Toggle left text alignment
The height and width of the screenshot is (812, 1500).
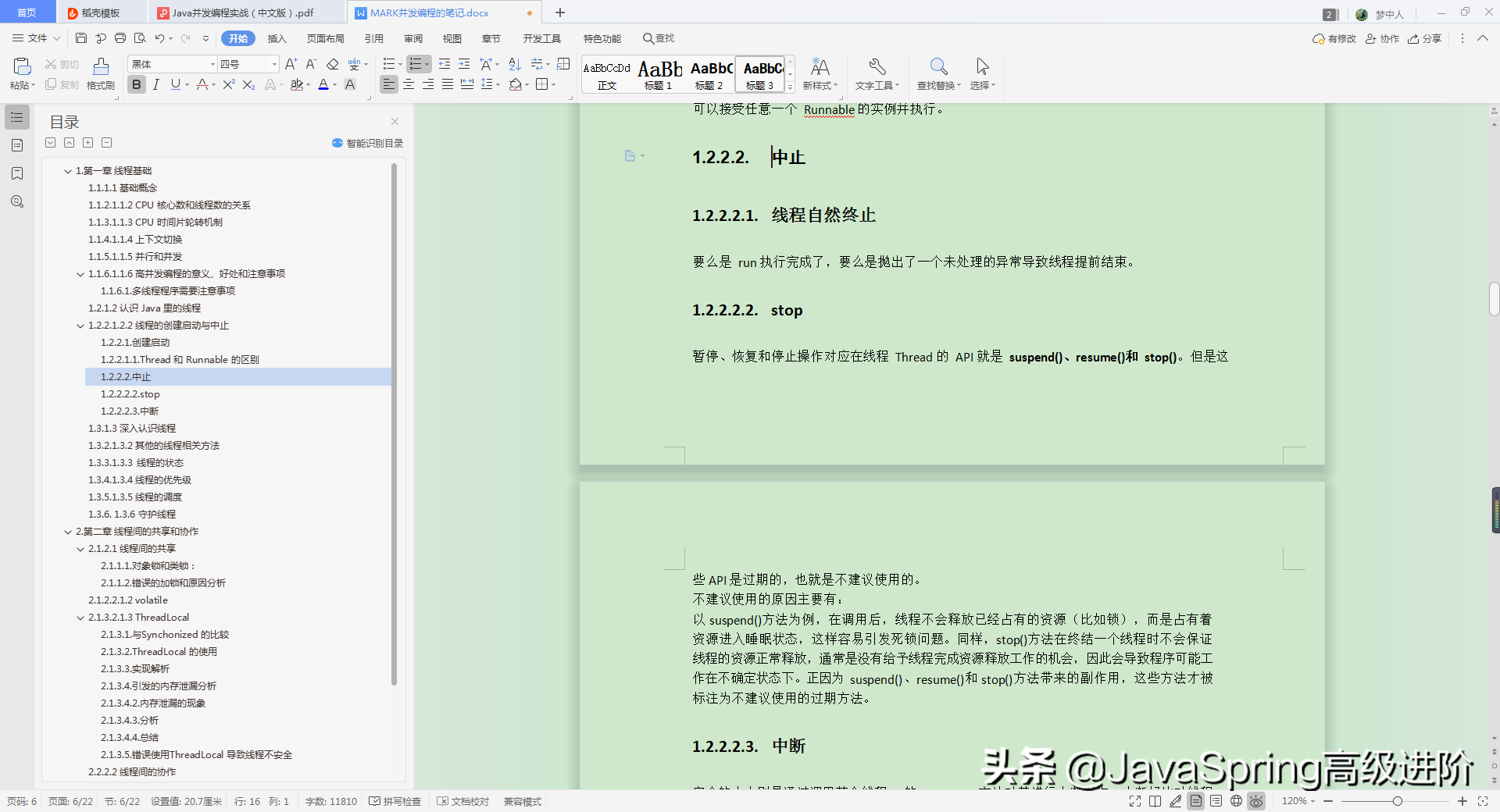click(389, 84)
